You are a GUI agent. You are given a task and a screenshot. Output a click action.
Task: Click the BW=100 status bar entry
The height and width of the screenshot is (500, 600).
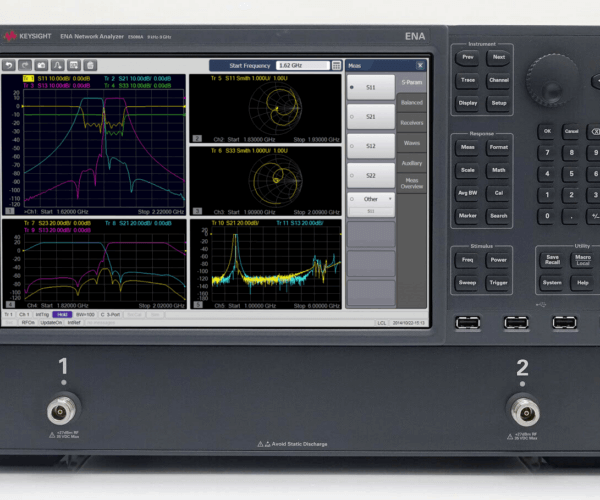(x=85, y=314)
